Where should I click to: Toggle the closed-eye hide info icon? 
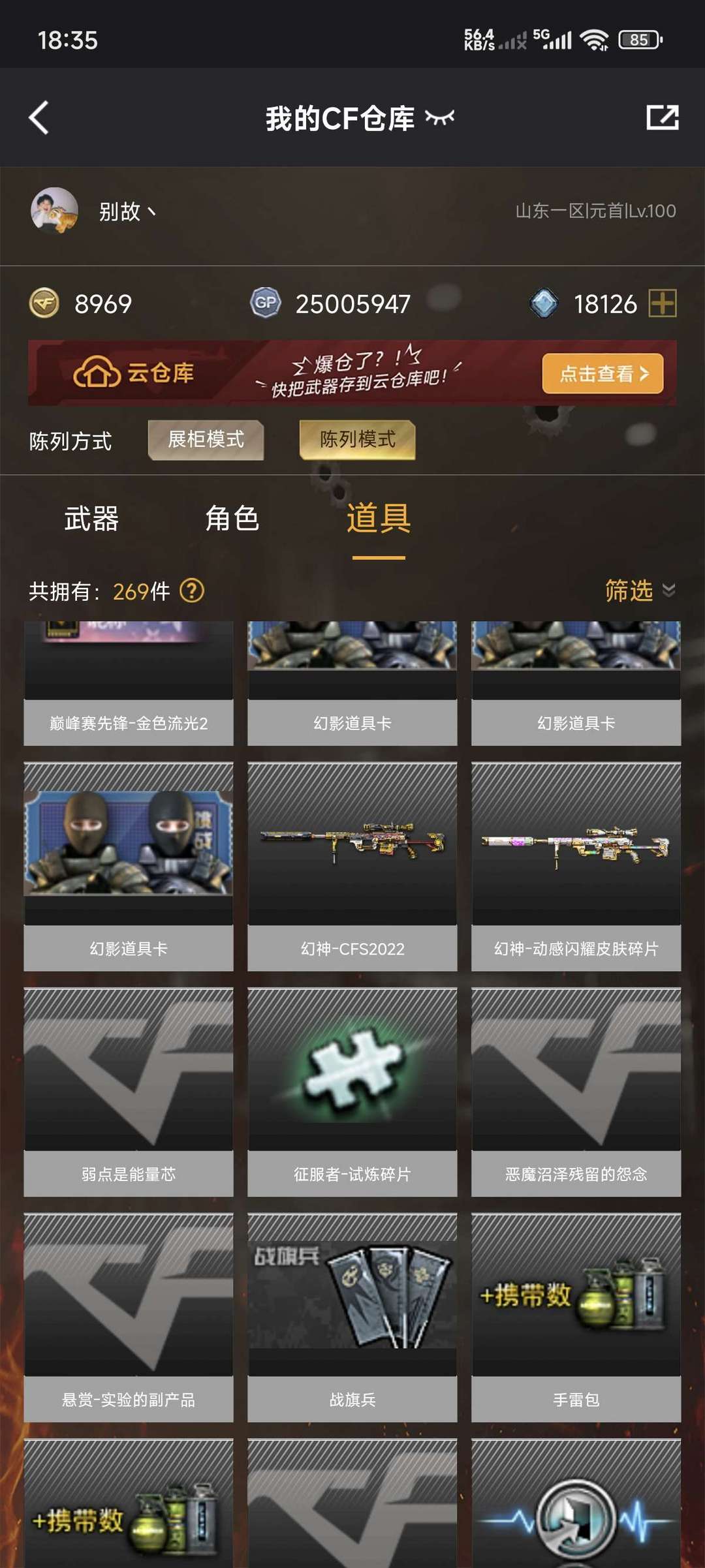point(439,118)
